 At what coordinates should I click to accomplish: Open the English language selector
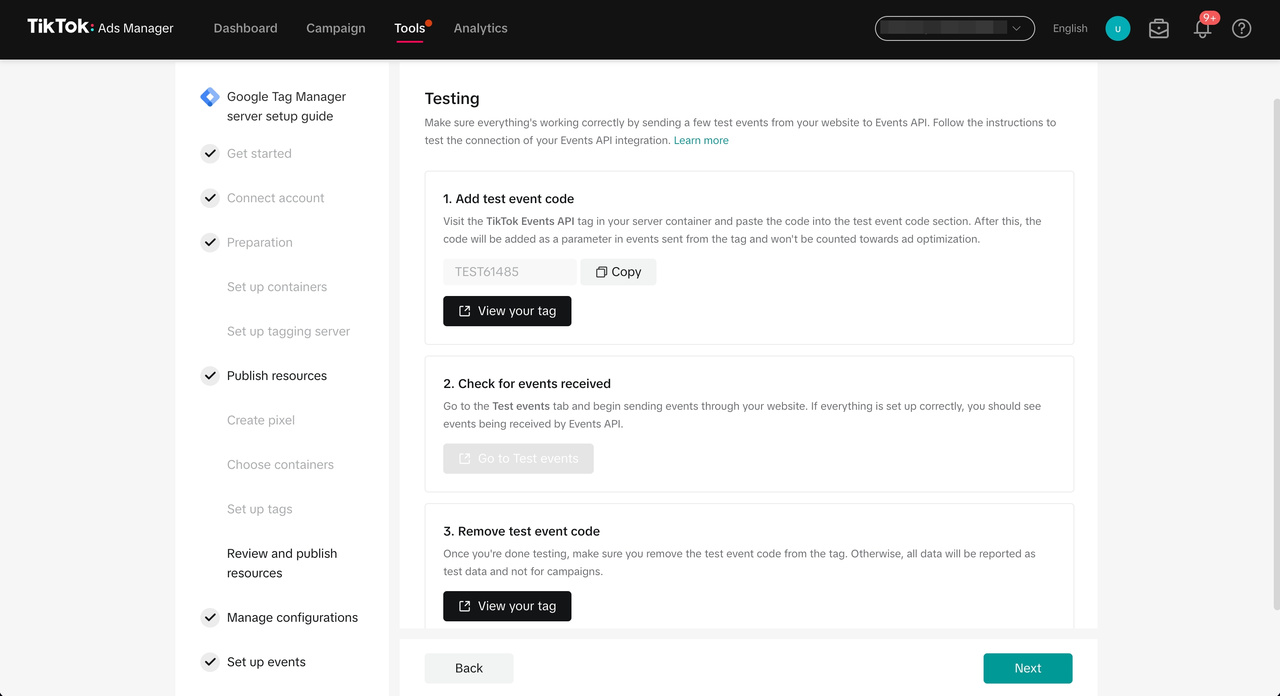pos(1070,28)
